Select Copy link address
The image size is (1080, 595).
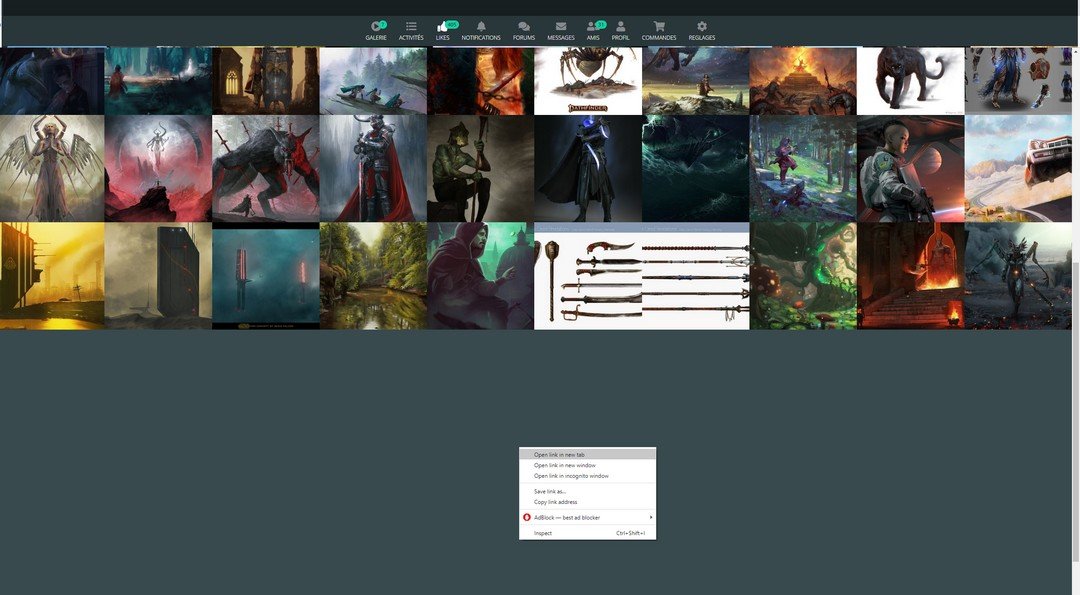pos(555,502)
